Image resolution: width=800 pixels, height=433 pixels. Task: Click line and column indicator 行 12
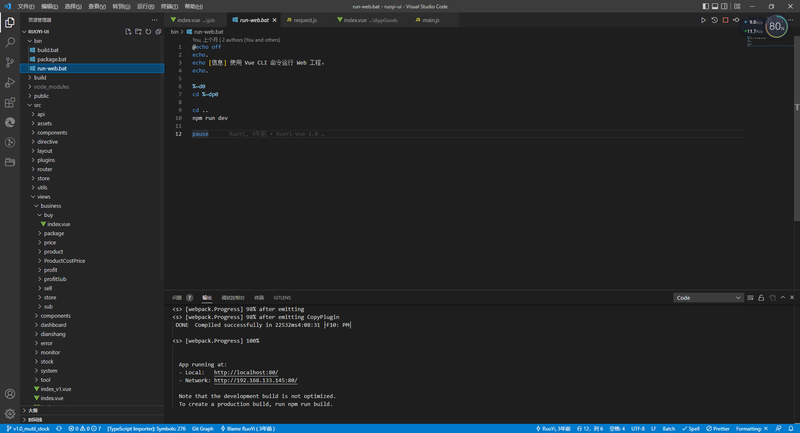coord(590,429)
